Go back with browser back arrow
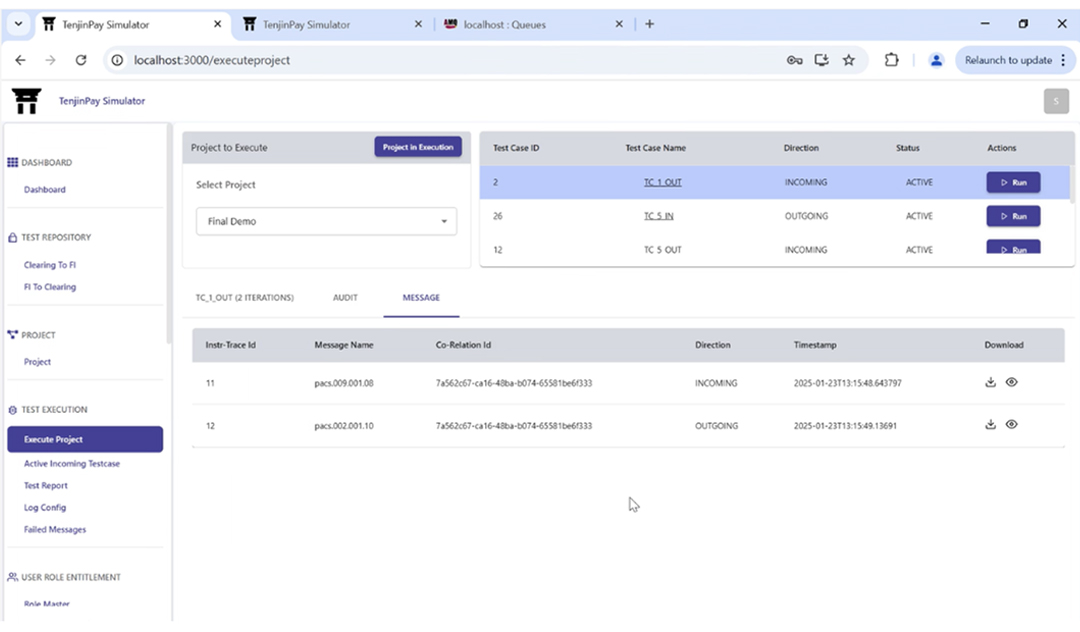 (20, 60)
